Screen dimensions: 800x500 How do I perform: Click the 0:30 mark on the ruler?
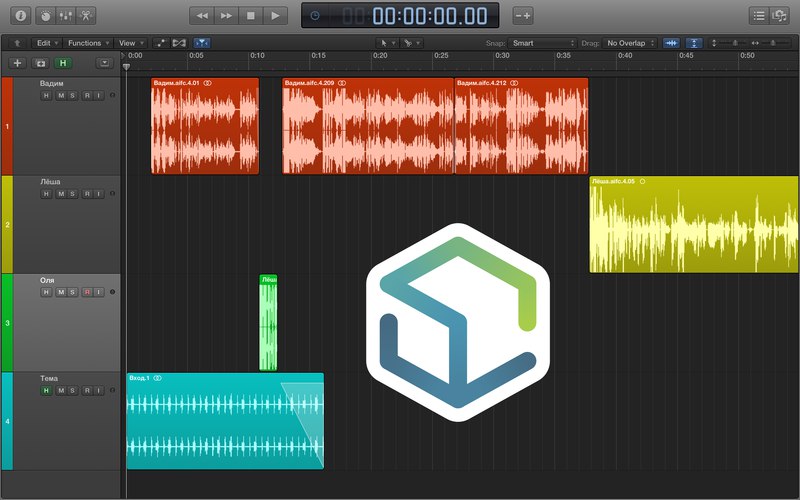coord(502,56)
